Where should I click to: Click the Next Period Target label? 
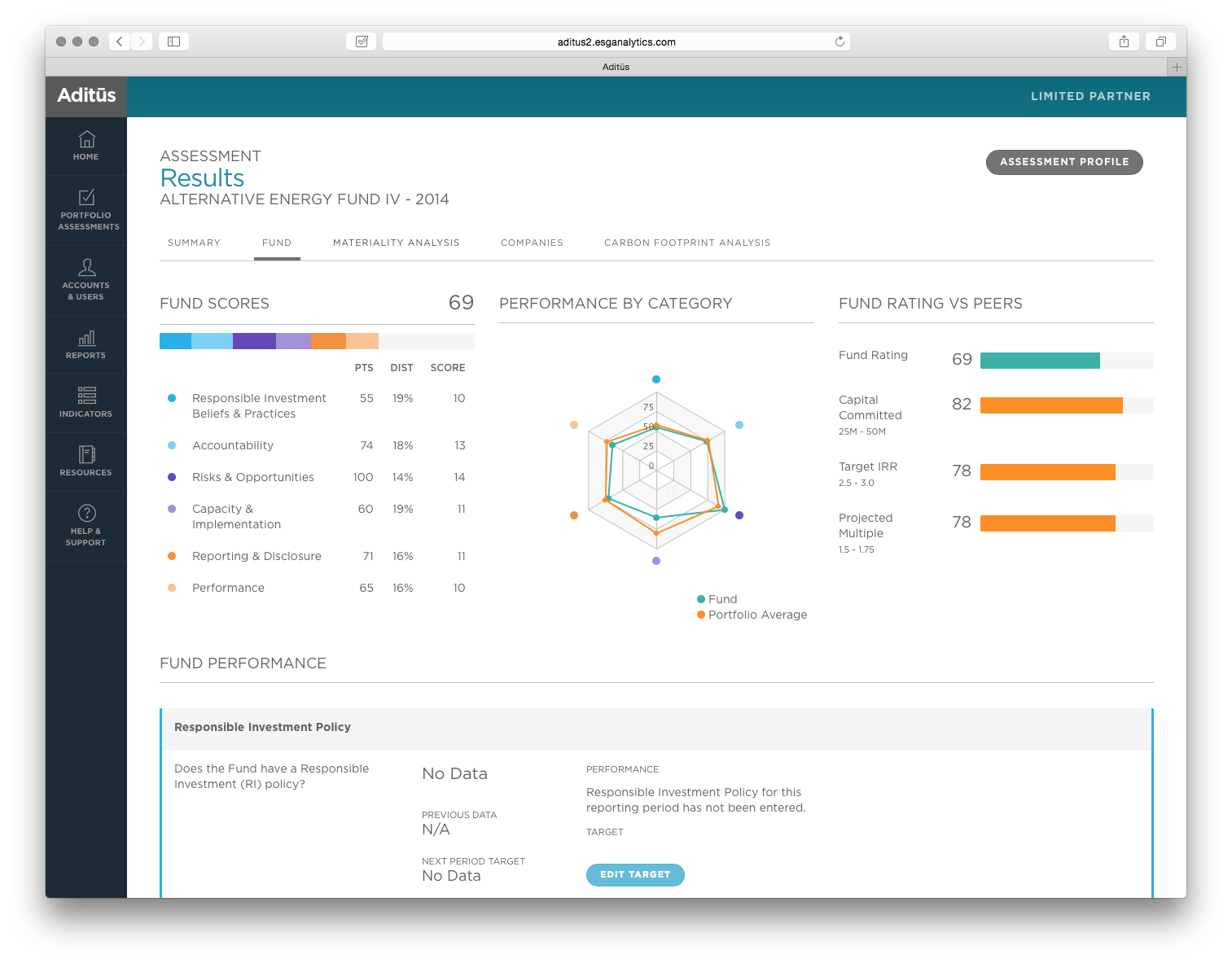473,861
